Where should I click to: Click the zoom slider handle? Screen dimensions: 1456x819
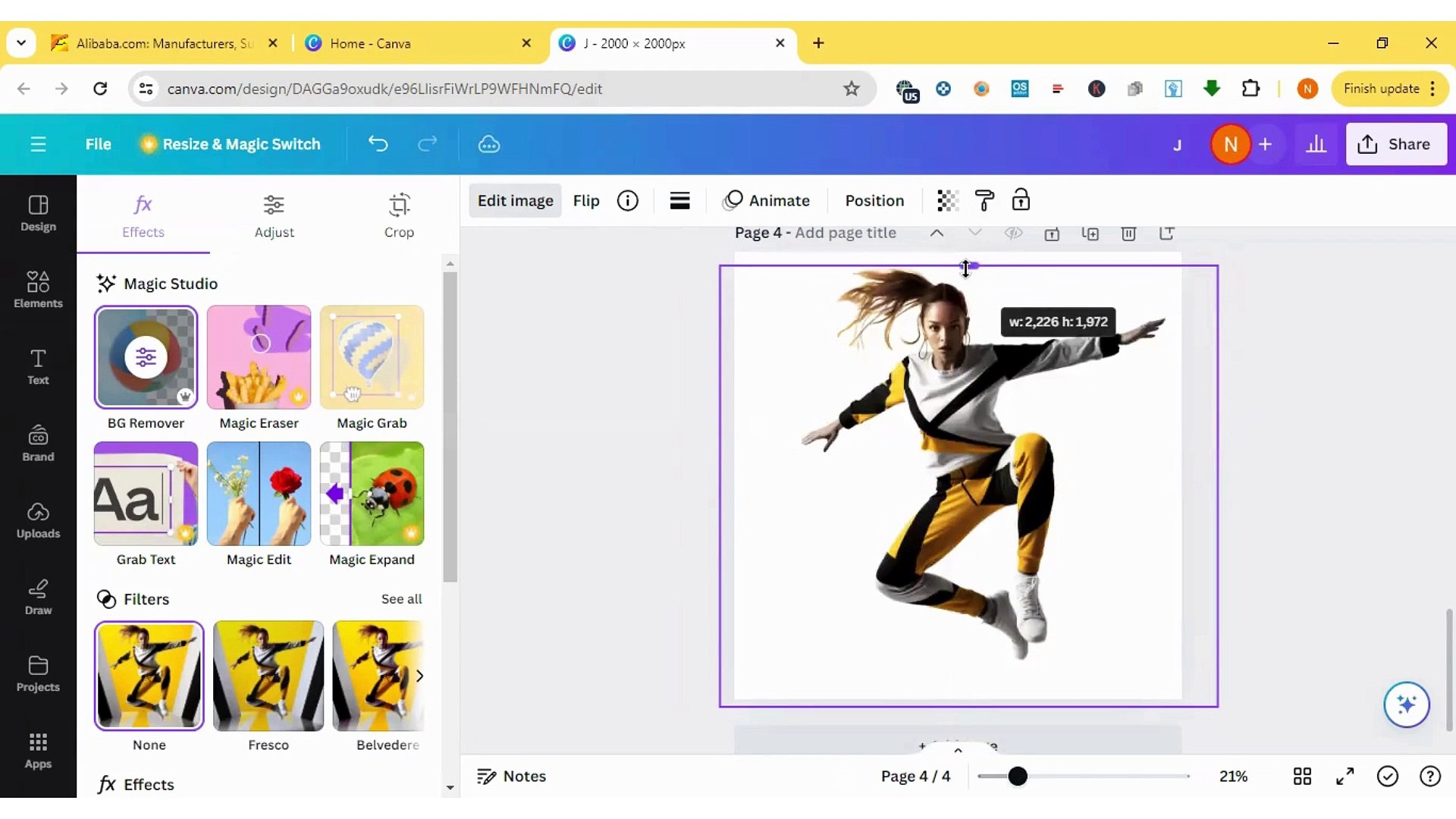1018,776
